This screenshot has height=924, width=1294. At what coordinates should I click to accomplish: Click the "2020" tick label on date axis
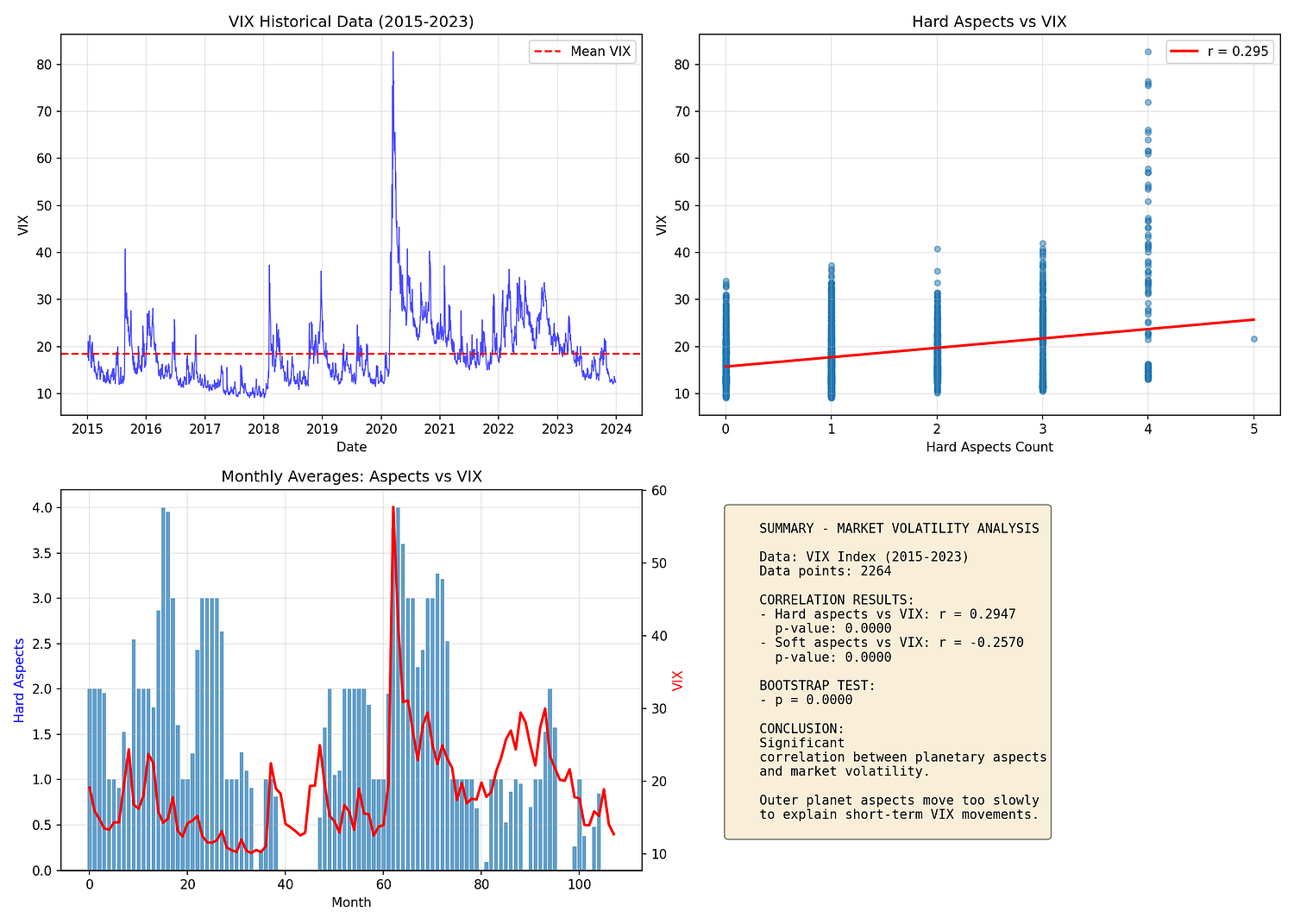pos(380,429)
